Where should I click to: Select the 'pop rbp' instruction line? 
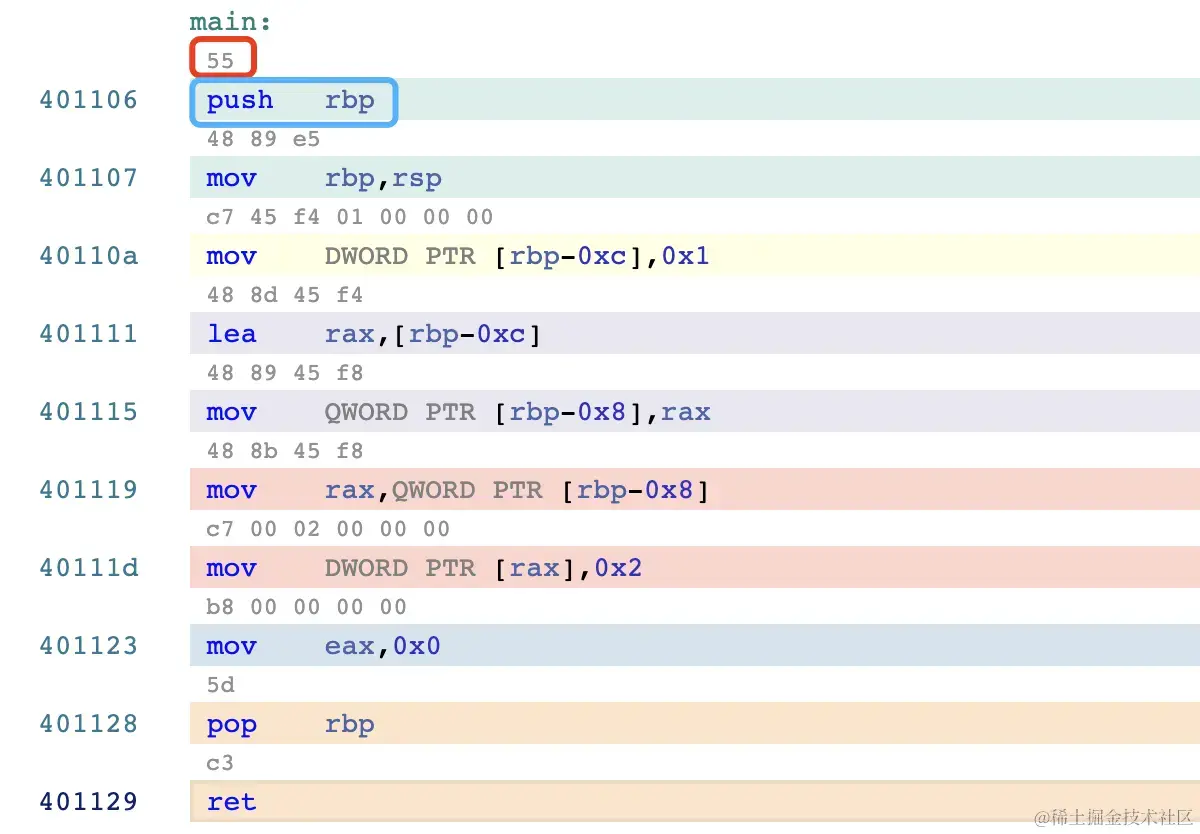tap(291, 724)
